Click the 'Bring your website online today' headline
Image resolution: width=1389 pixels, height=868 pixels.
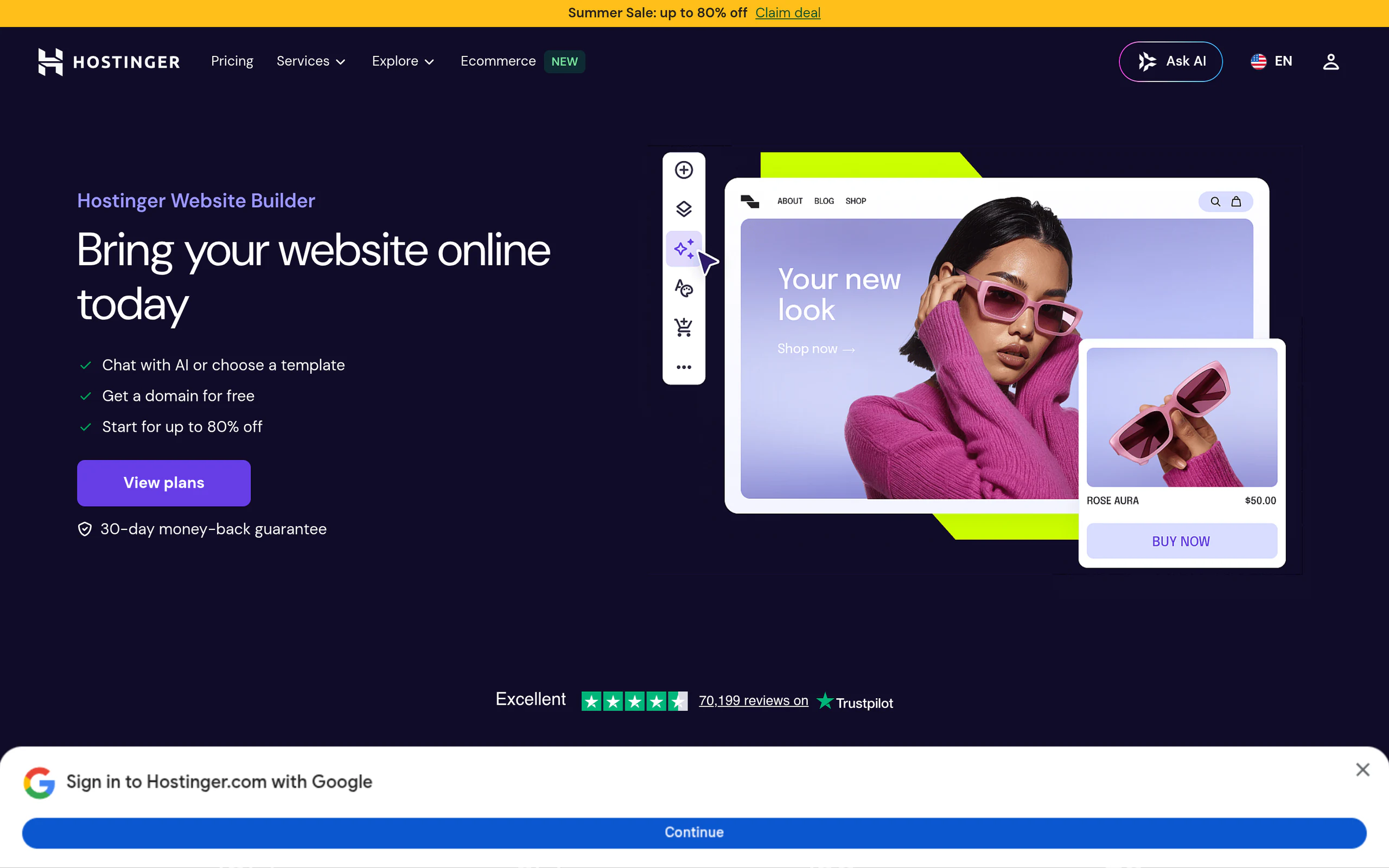tap(314, 278)
